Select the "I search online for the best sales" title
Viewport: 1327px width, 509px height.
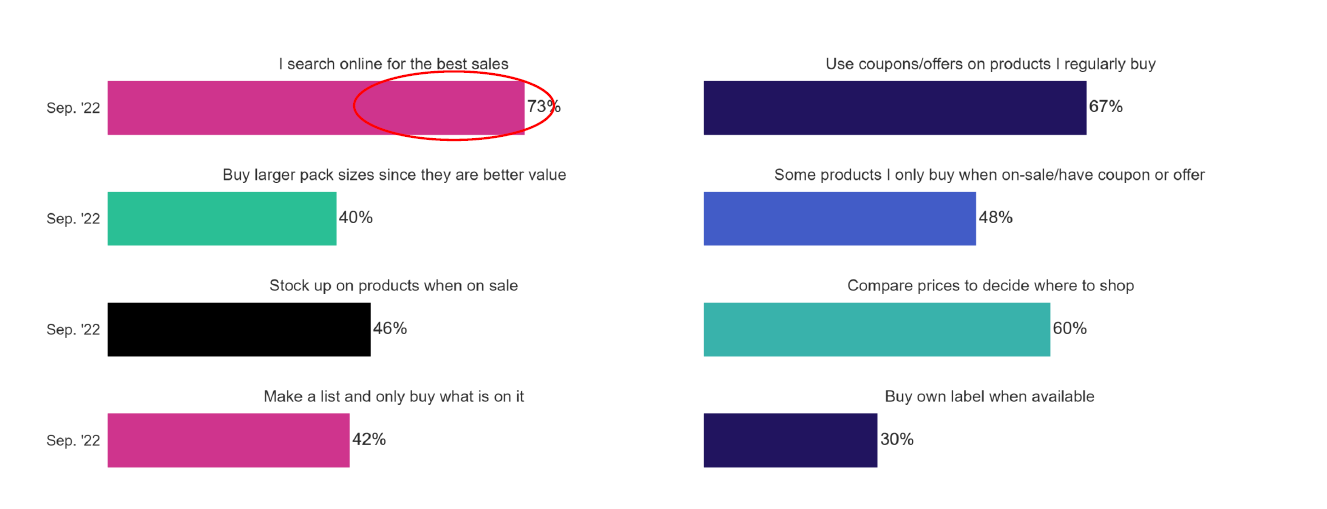pyautogui.click(x=393, y=64)
